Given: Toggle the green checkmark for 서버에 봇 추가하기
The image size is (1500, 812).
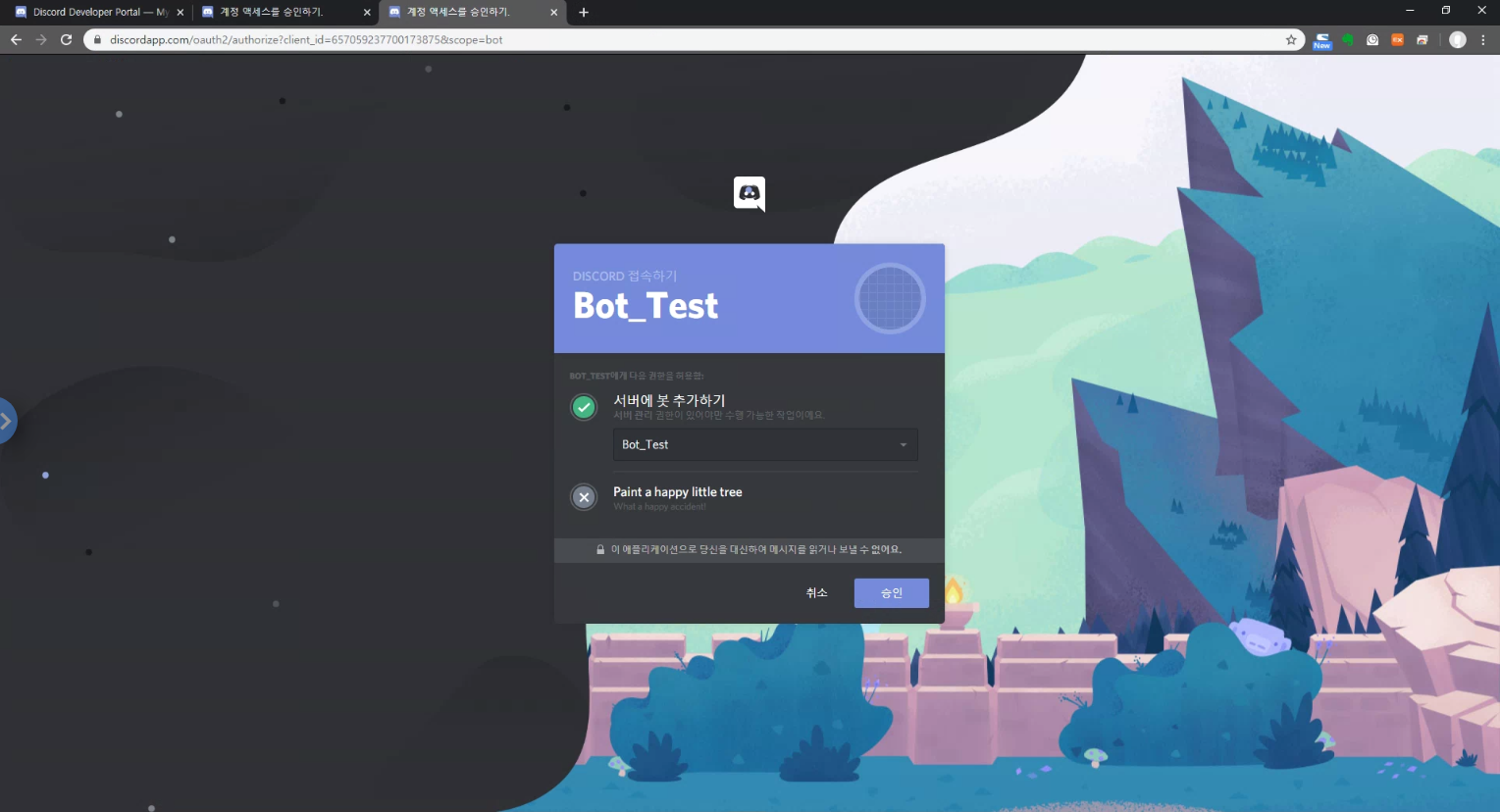Looking at the screenshot, I should point(584,407).
